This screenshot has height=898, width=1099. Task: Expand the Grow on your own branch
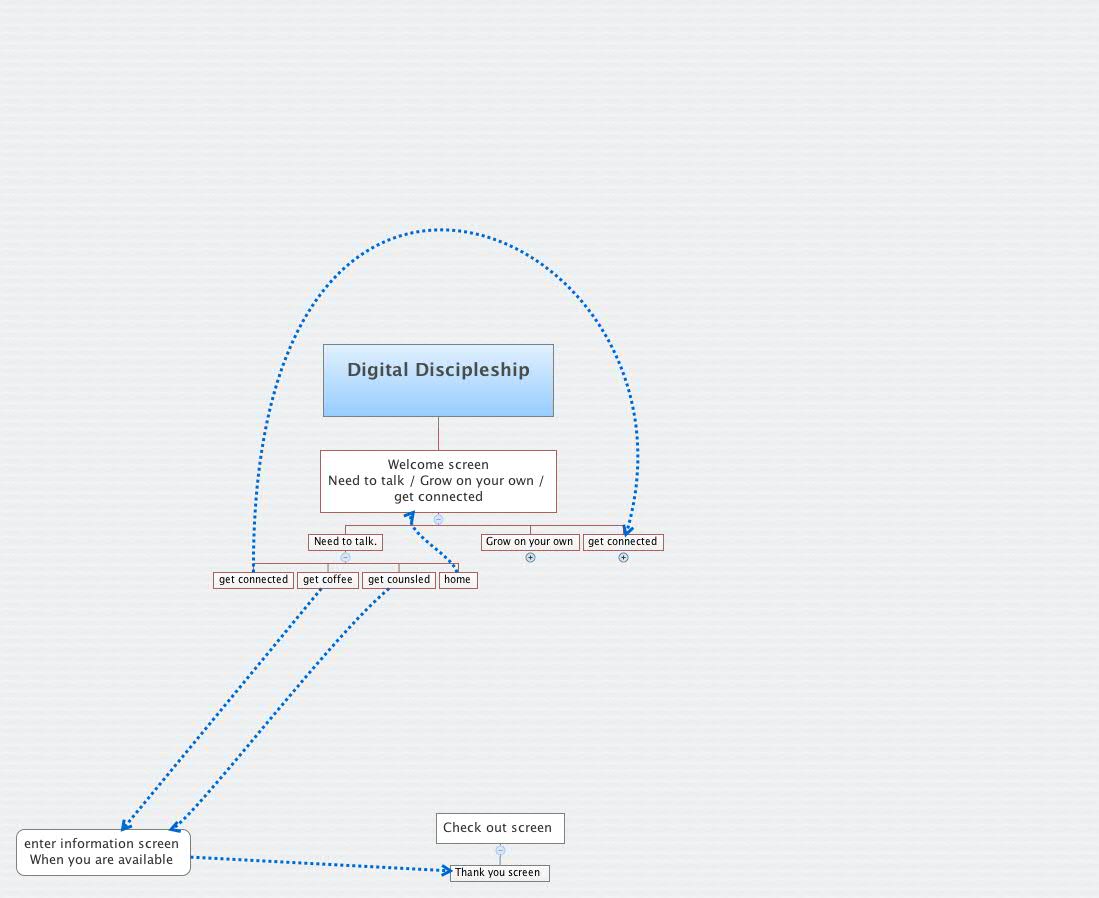(x=530, y=557)
